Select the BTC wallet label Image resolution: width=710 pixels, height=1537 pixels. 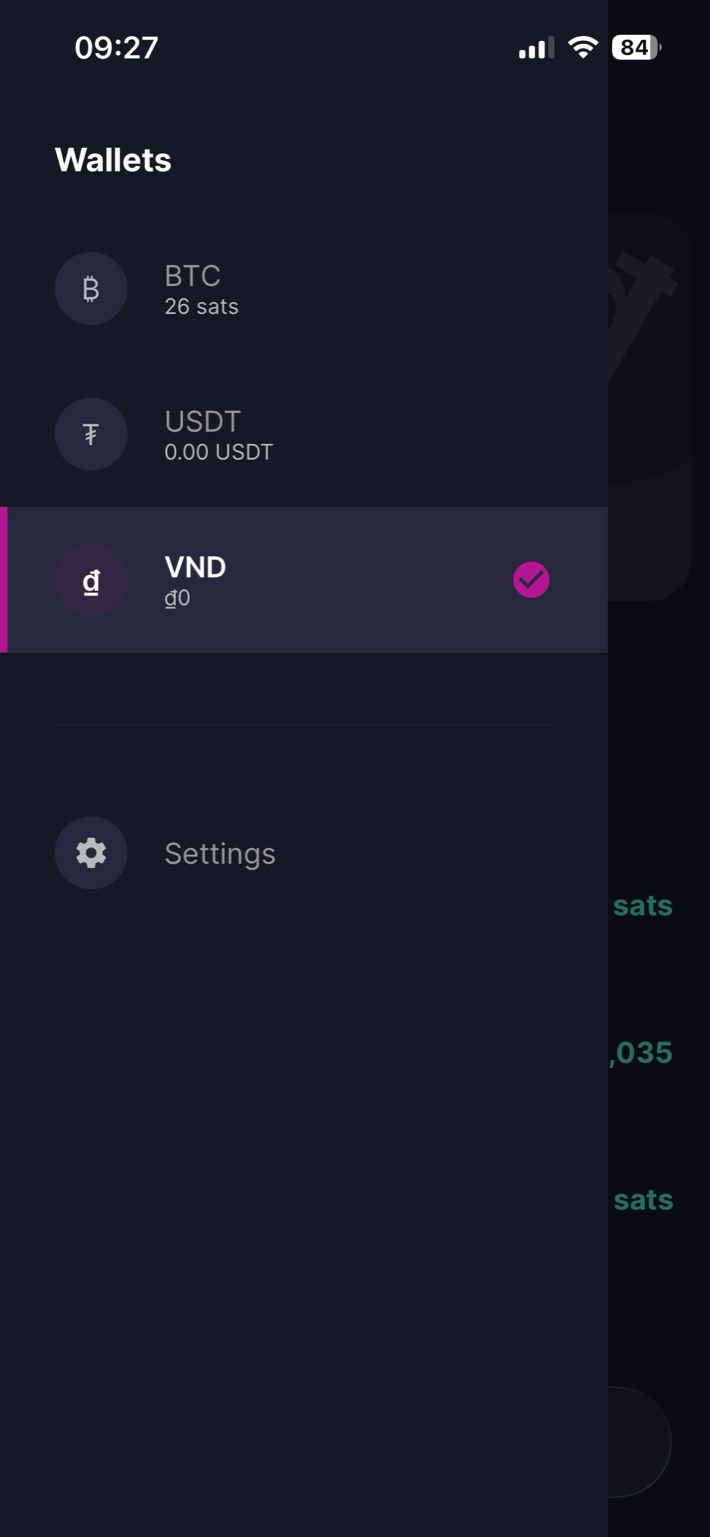(x=192, y=275)
